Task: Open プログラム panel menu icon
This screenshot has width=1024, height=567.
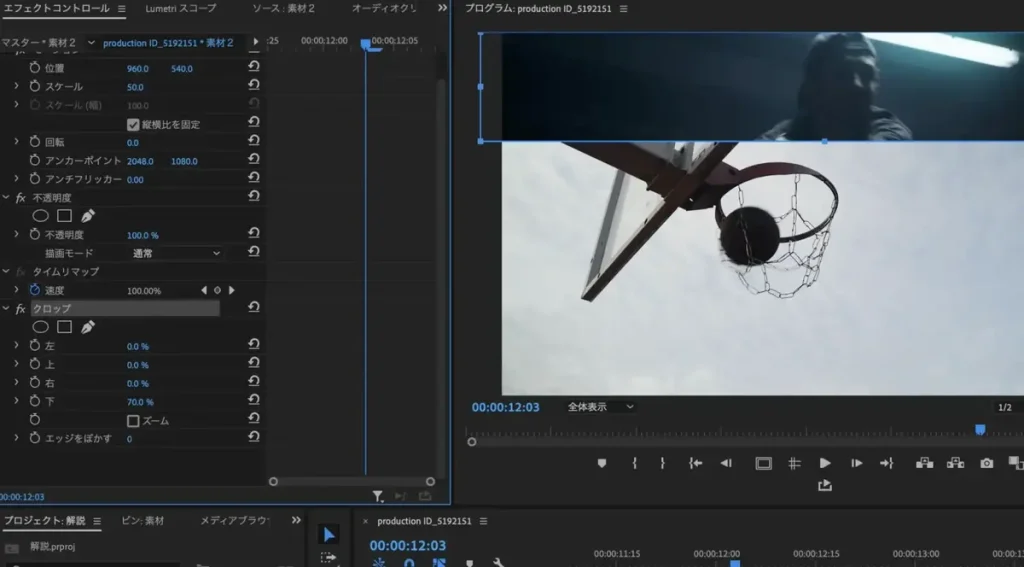Action: (x=624, y=8)
